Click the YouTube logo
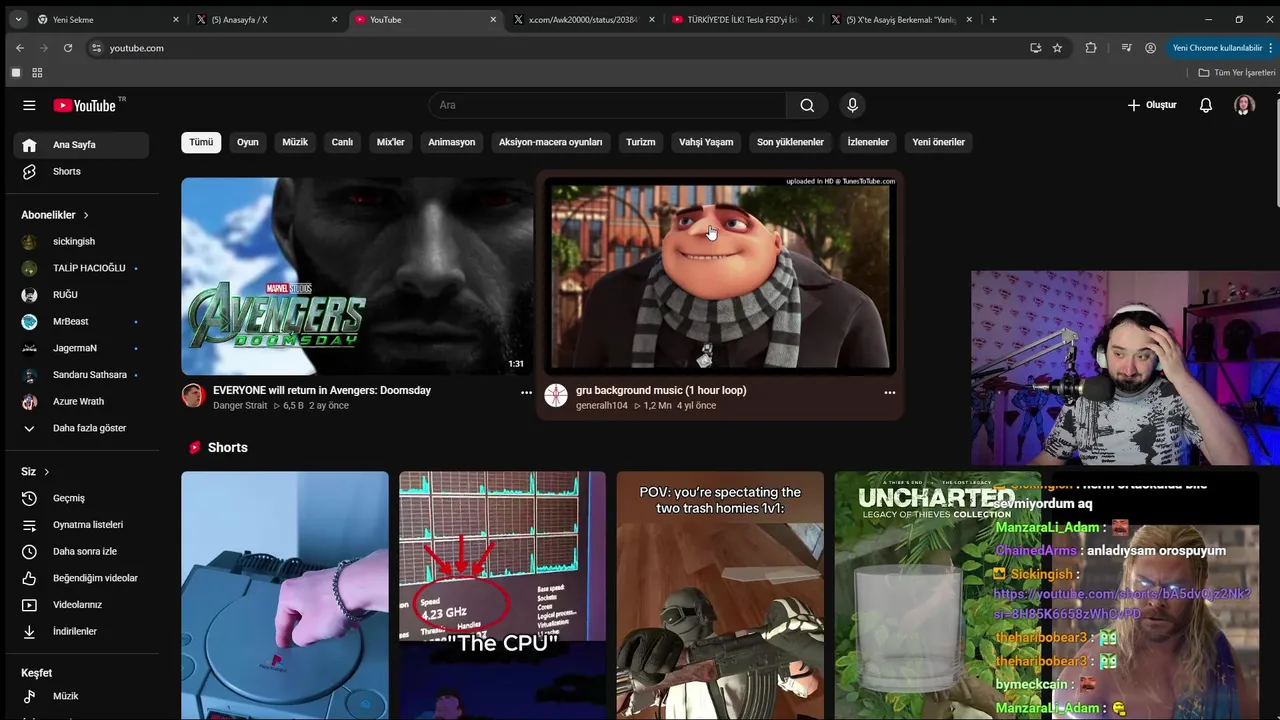1280x720 pixels. [86, 105]
